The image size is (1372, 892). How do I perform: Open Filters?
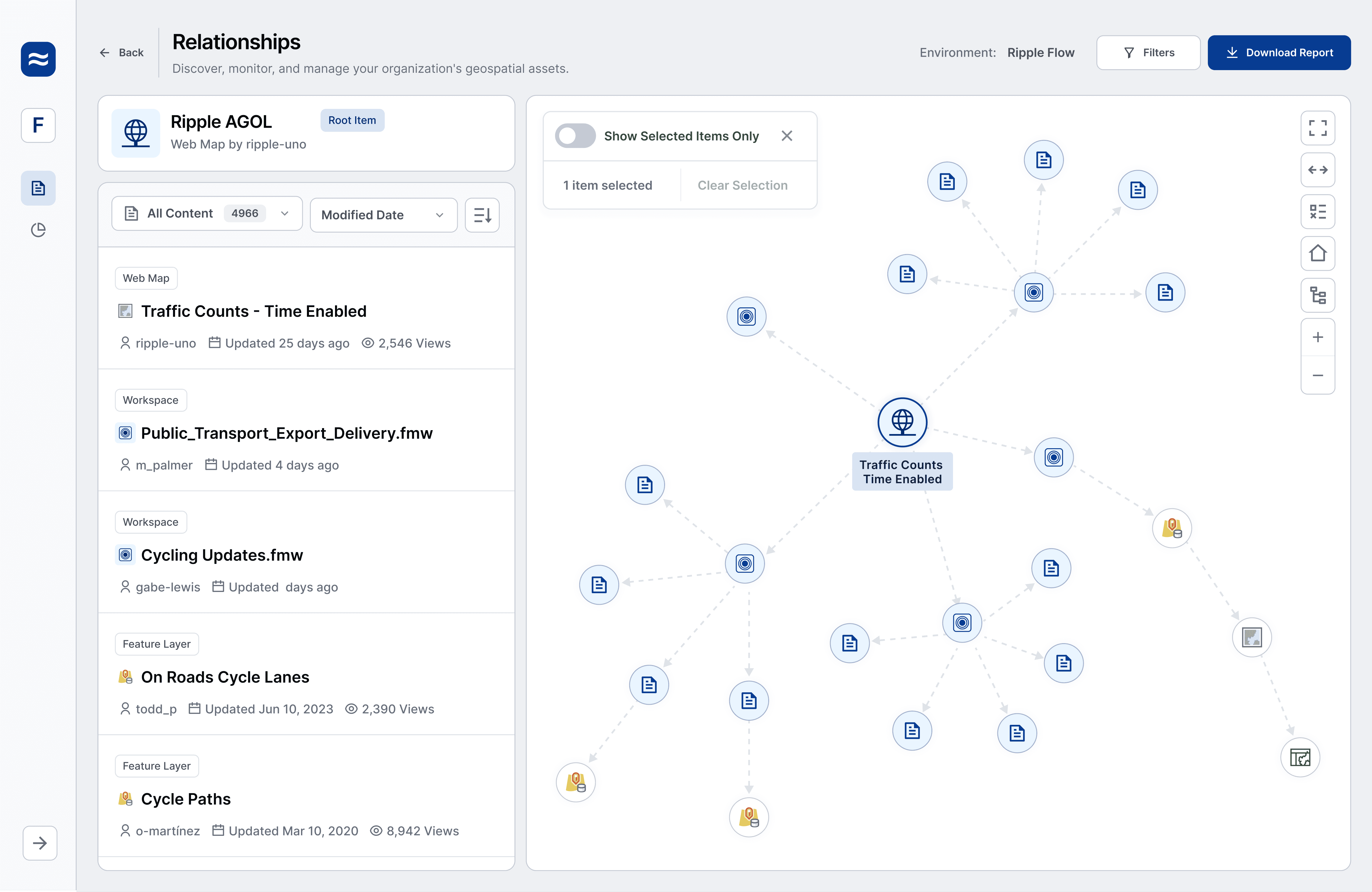coord(1148,52)
